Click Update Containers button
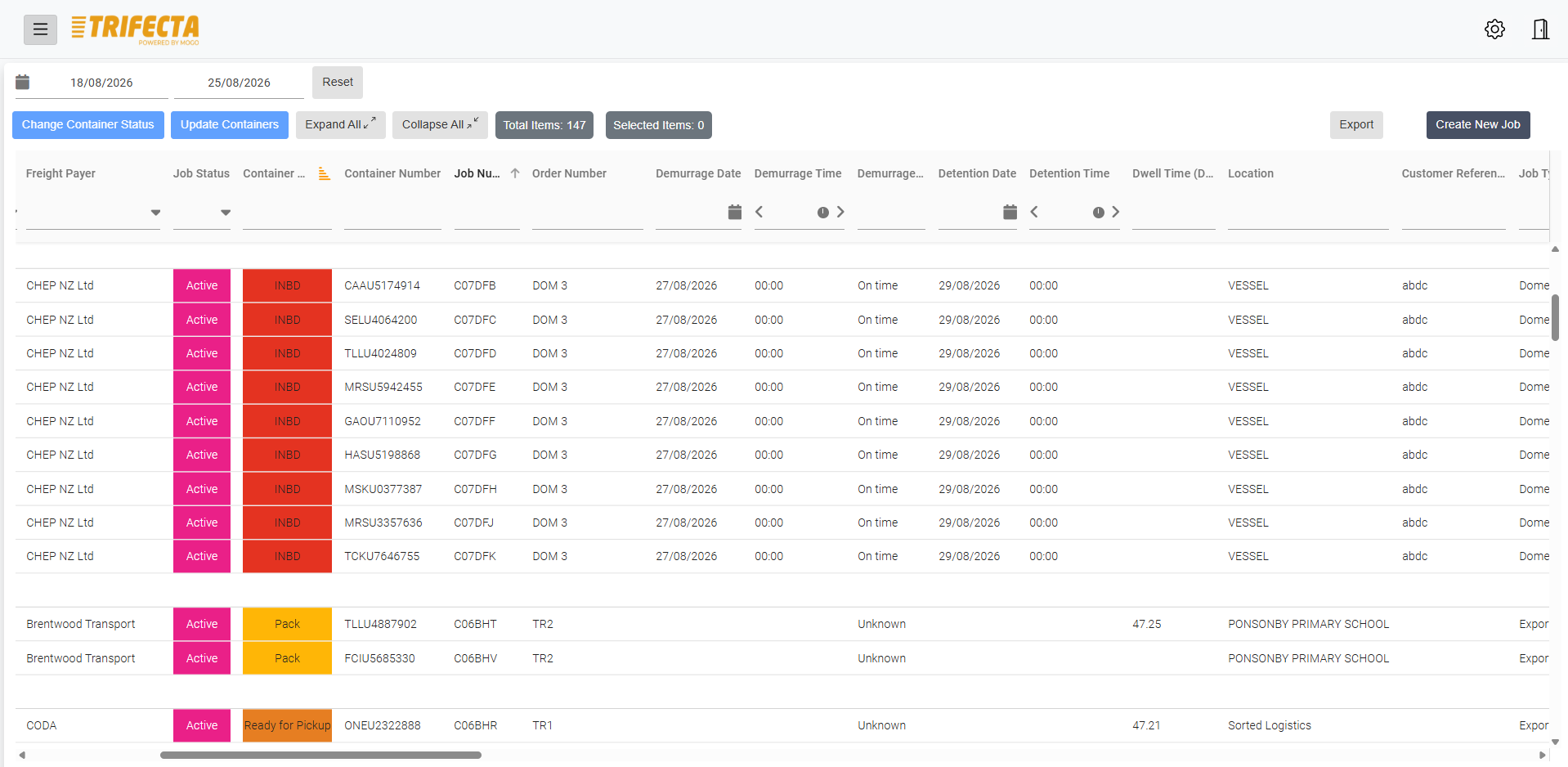Screen dimensions: 1568x767 click(x=230, y=125)
